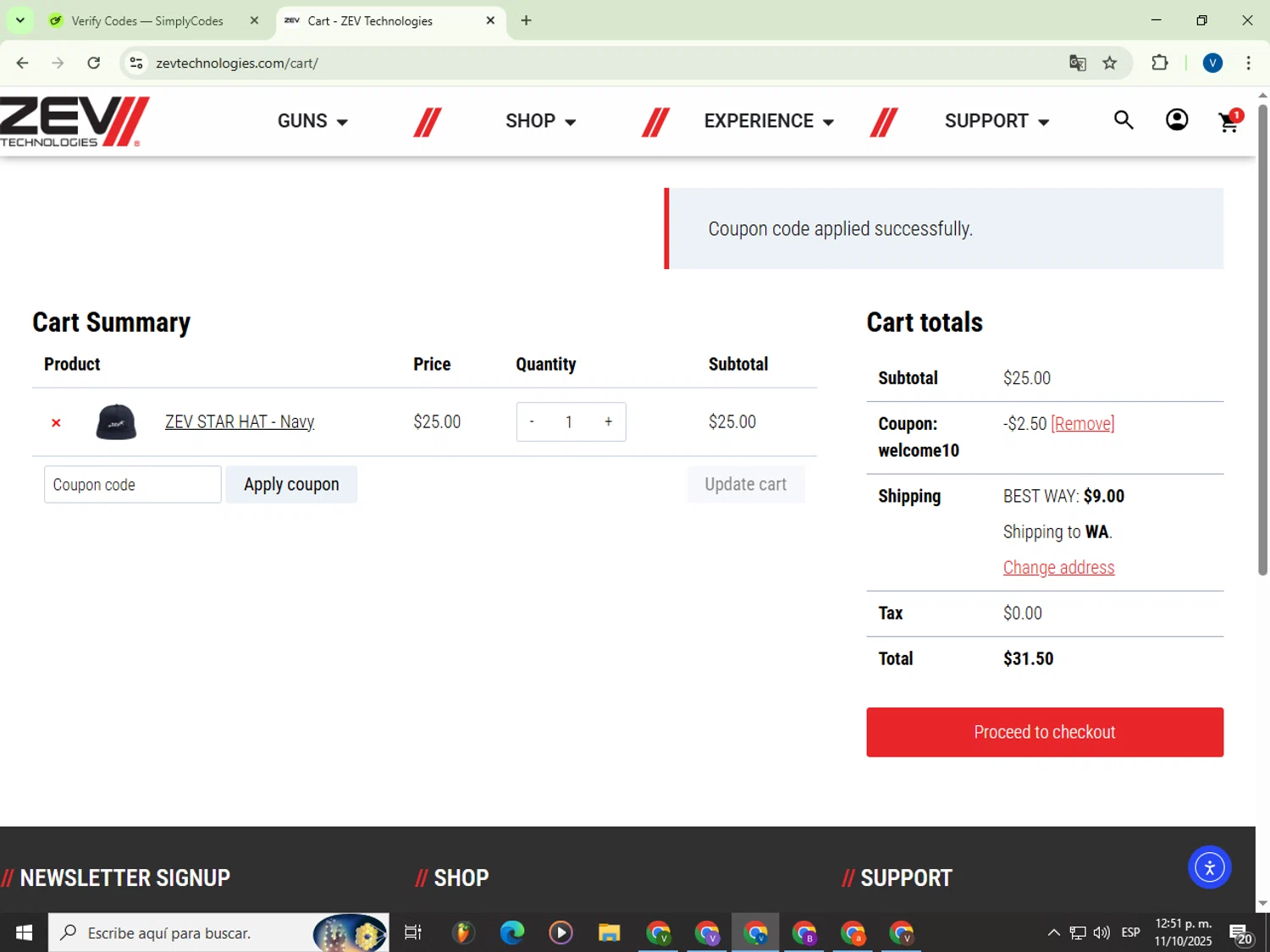The width and height of the screenshot is (1270, 952).
Task: Open File Explorer from taskbar
Action: [x=610, y=933]
